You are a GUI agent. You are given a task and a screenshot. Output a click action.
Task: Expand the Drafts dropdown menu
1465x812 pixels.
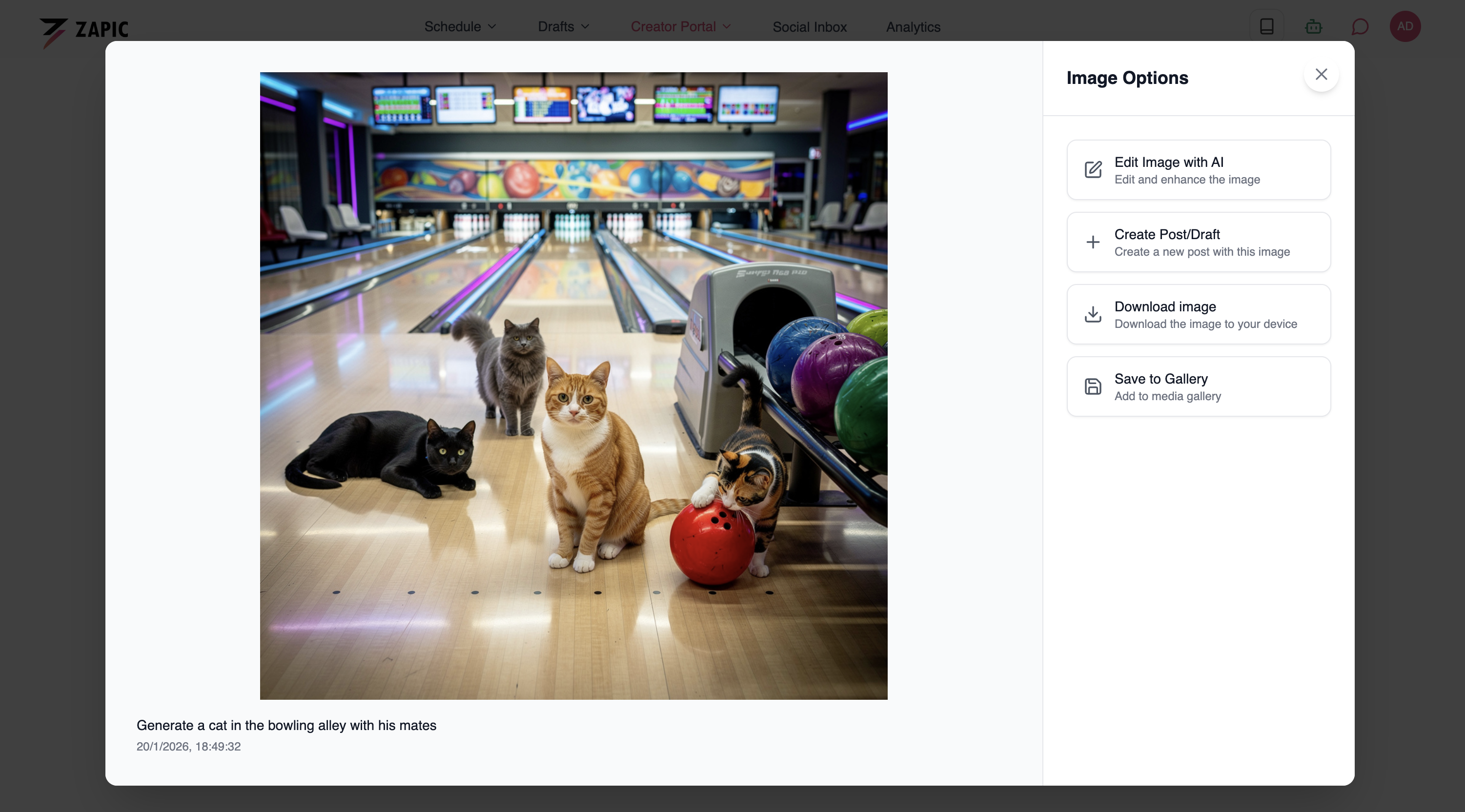(563, 27)
